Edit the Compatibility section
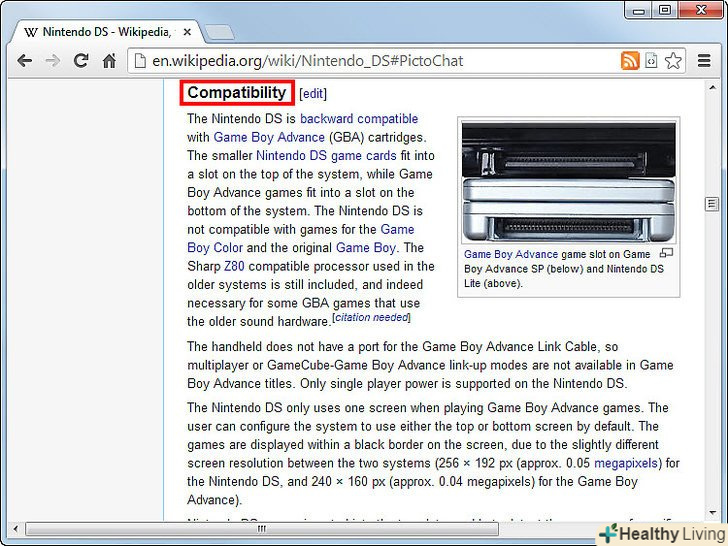Viewport: 728px width, 546px height. pyautogui.click(x=313, y=94)
